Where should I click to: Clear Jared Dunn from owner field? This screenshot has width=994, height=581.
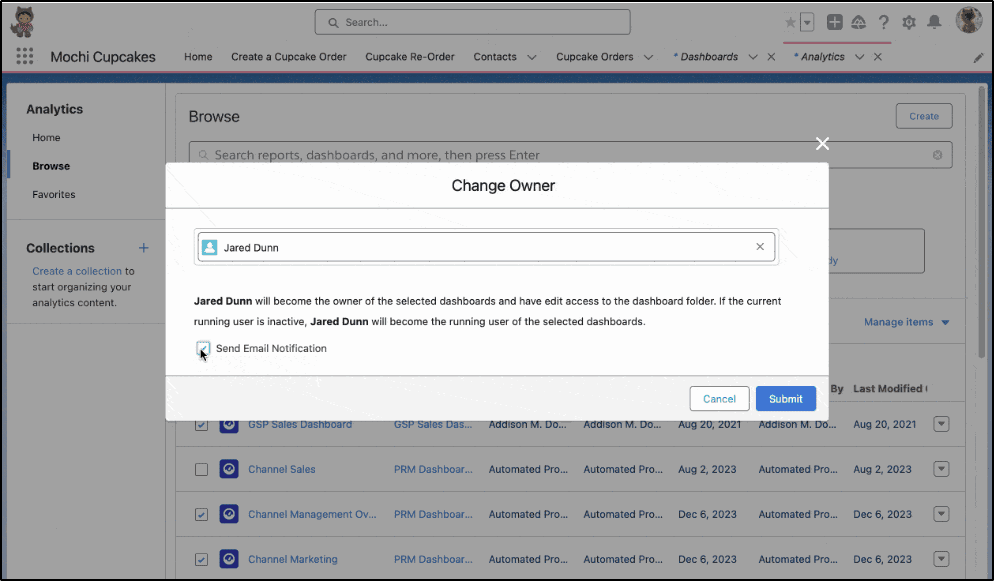click(x=760, y=246)
